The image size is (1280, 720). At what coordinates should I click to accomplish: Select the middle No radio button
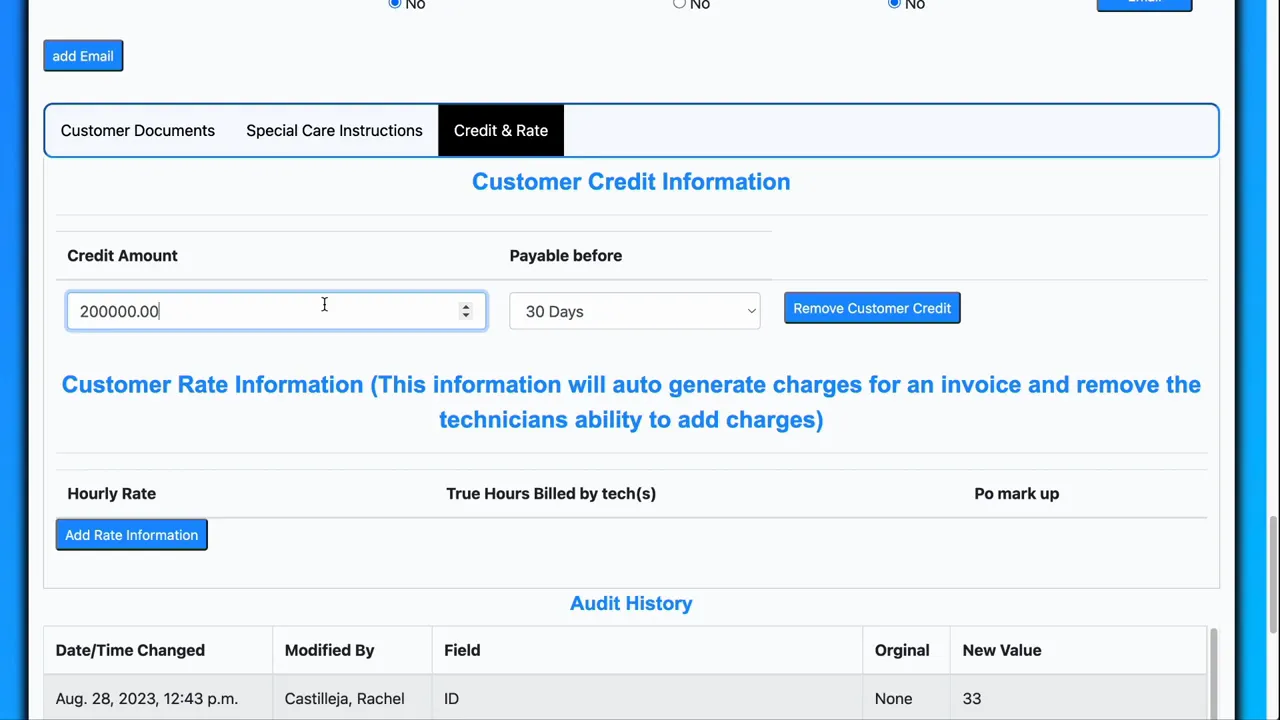679,4
